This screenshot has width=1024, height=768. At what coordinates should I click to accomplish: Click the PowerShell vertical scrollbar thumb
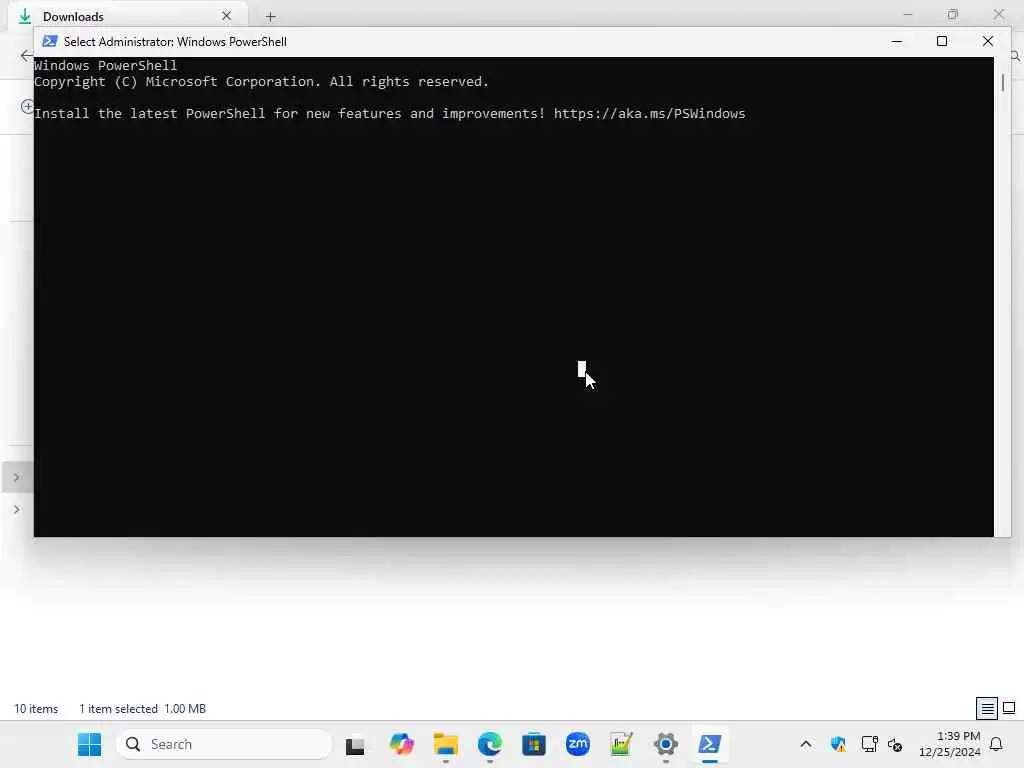[x=1002, y=83]
